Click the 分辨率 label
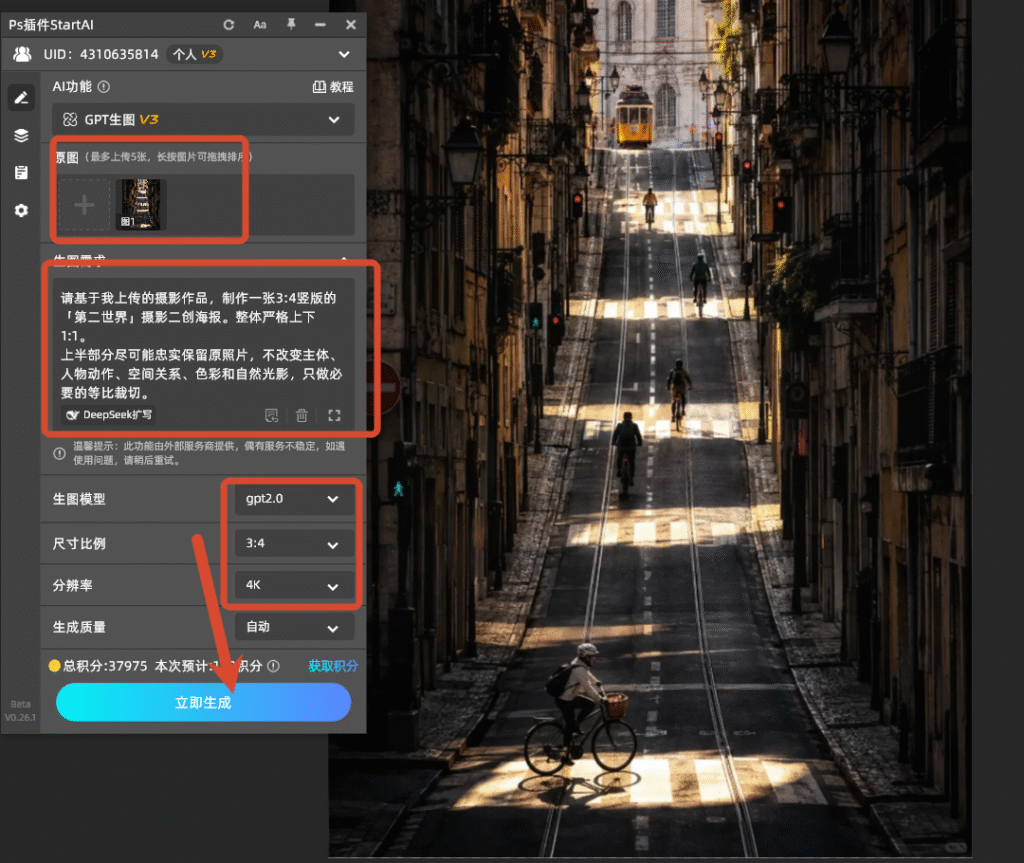The height and width of the screenshot is (863, 1024). click(72, 585)
